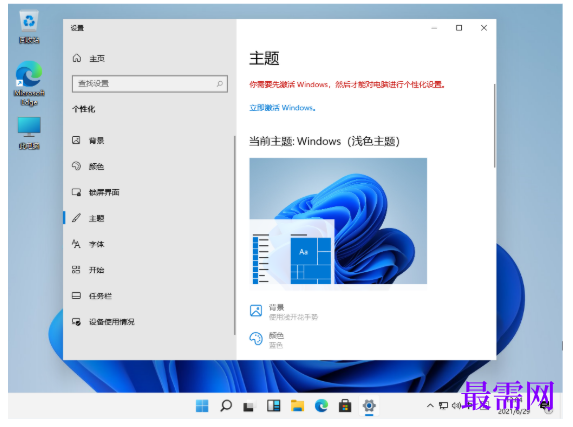Viewport: 573px width, 427px height.
Task: Click the 当前主题: Windows heading text
Action: tap(324, 141)
